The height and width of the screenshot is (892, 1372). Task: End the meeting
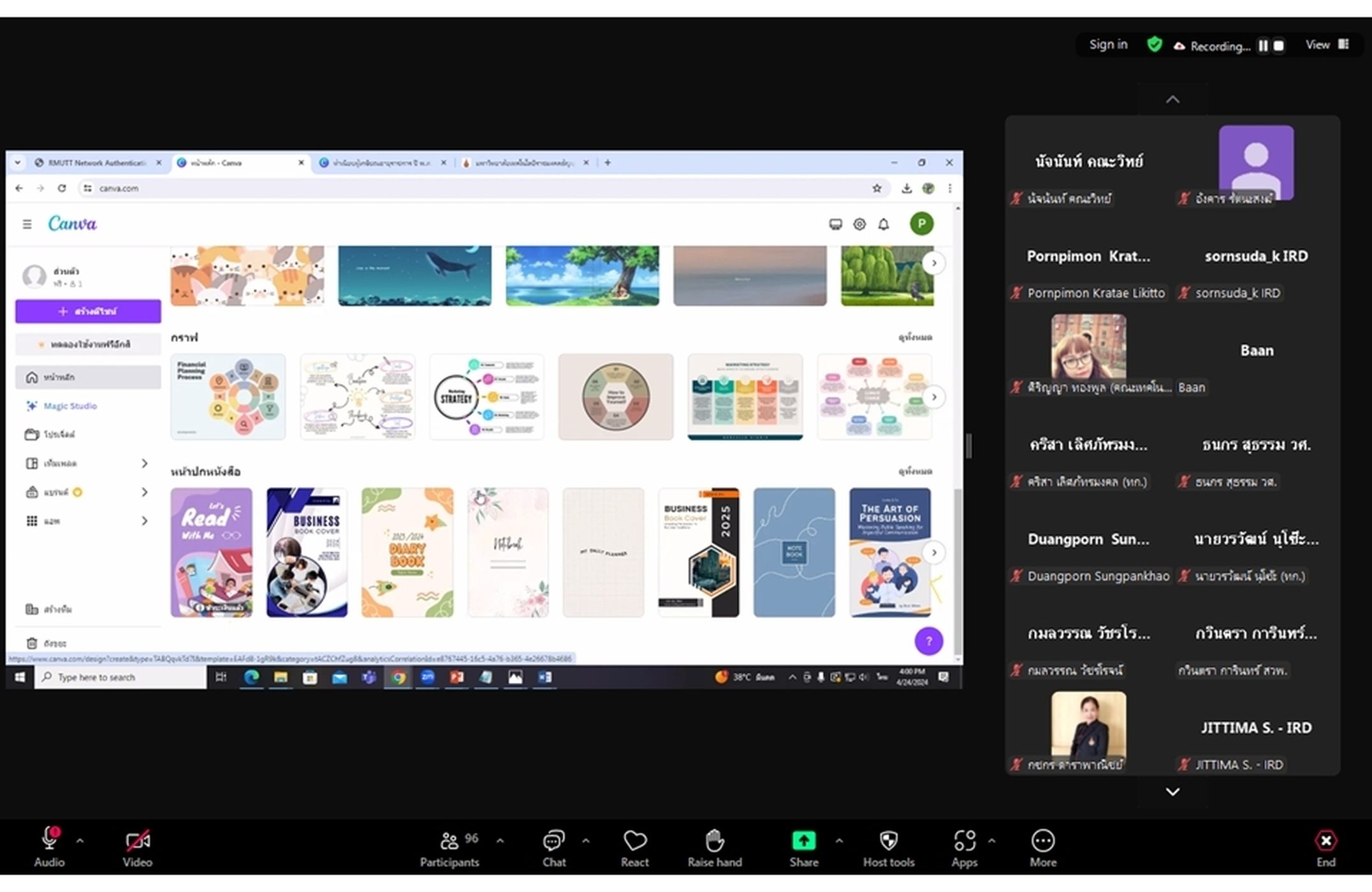pyautogui.click(x=1325, y=849)
